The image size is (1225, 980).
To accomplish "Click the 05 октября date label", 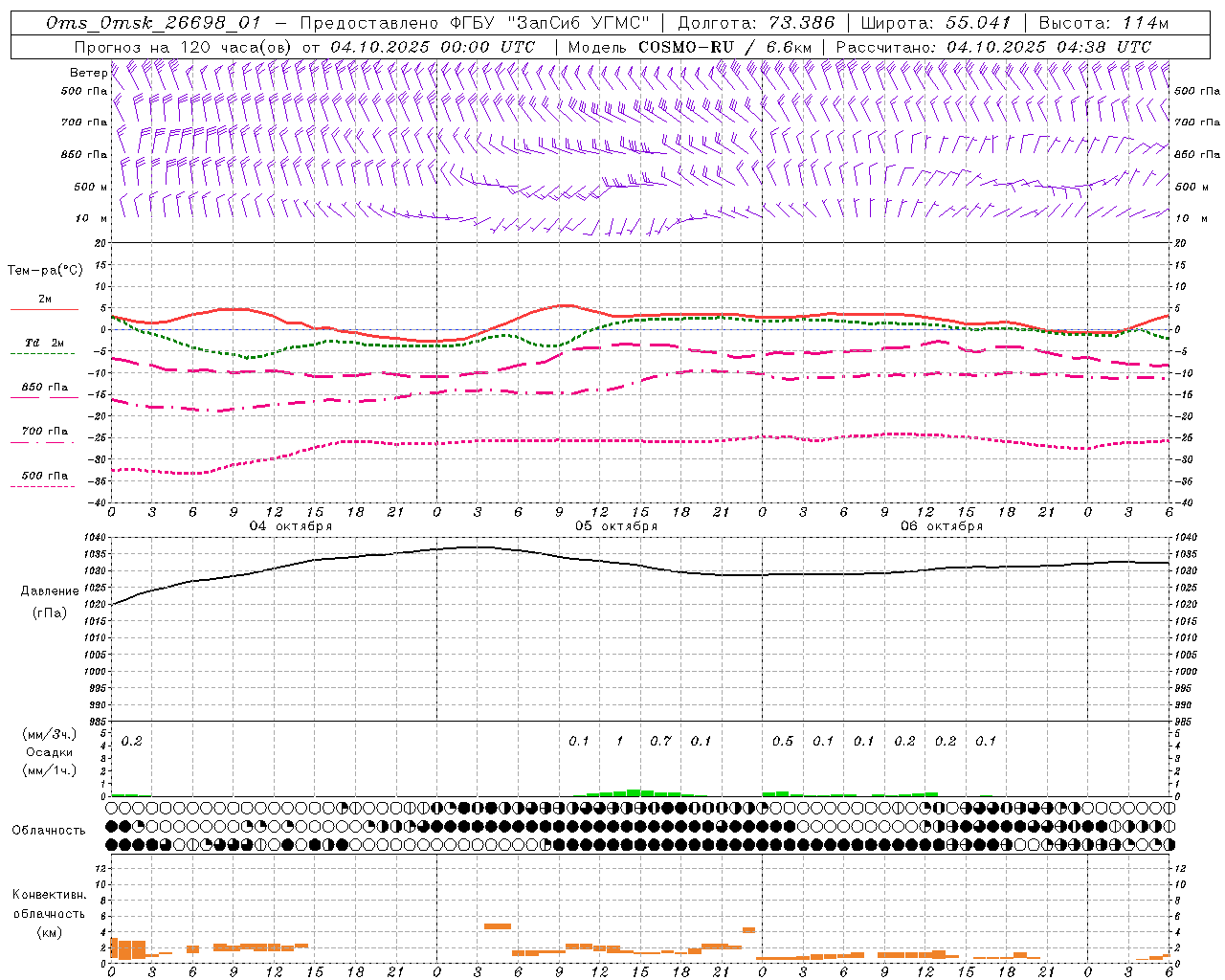I will pyautogui.click(x=616, y=526).
